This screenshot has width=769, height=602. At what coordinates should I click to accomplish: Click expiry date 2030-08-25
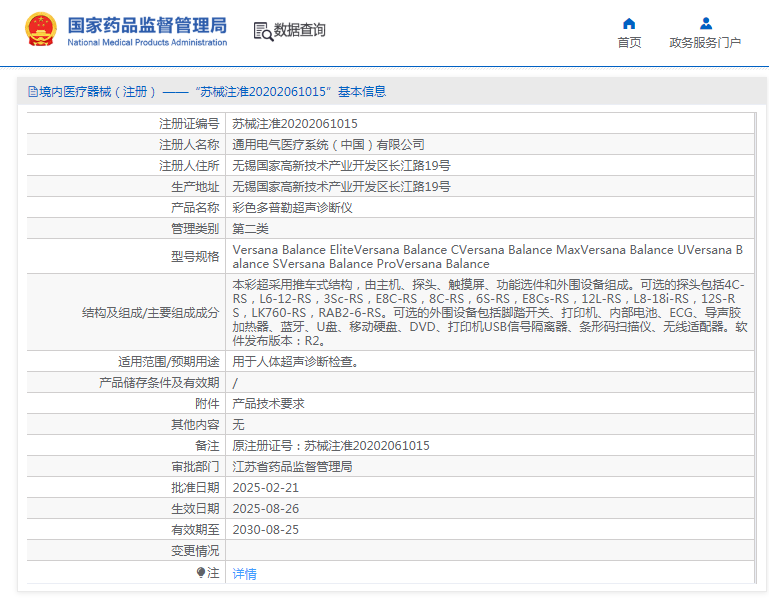[265, 530]
